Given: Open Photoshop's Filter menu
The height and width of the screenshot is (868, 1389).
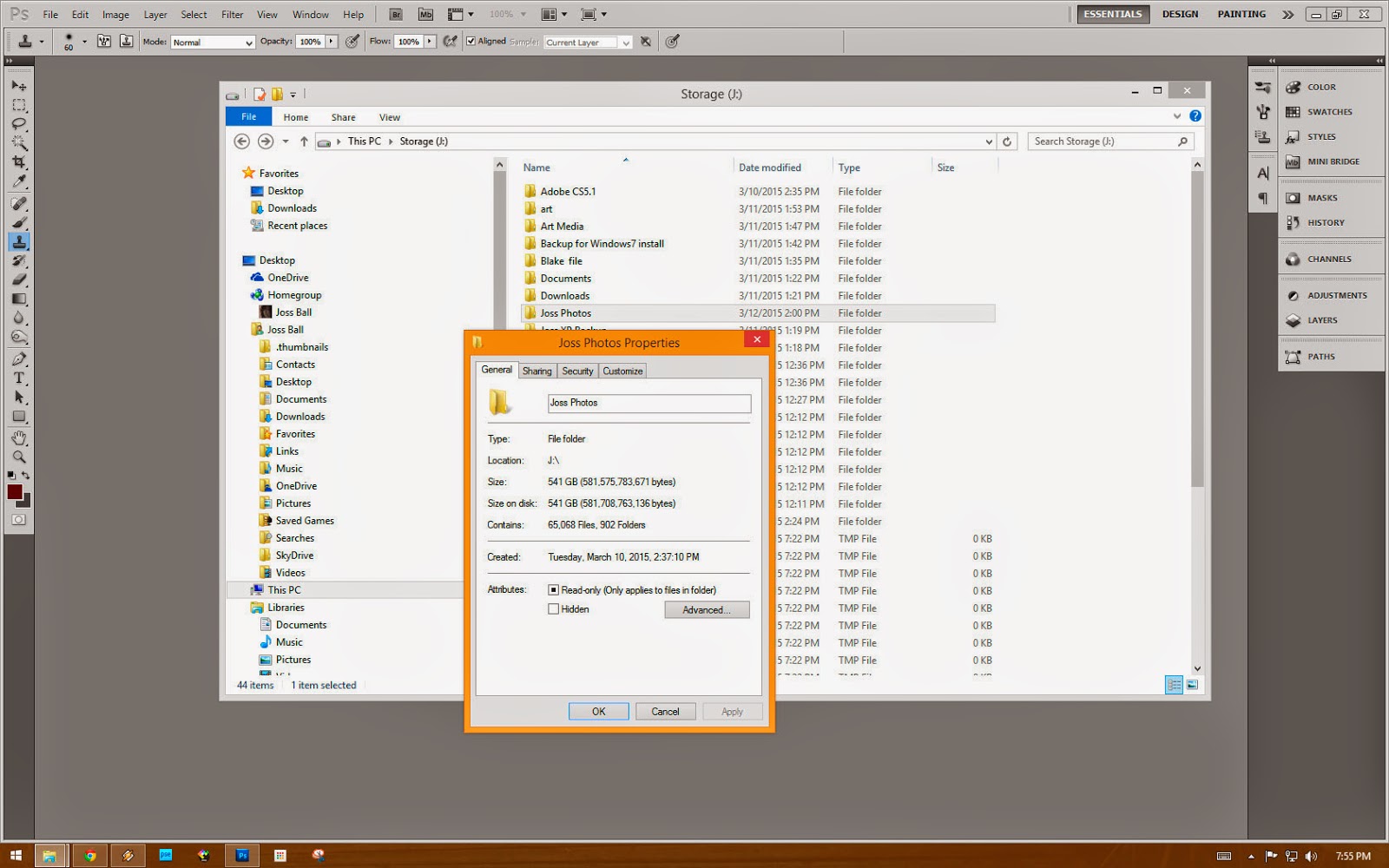Looking at the screenshot, I should coord(232,15).
